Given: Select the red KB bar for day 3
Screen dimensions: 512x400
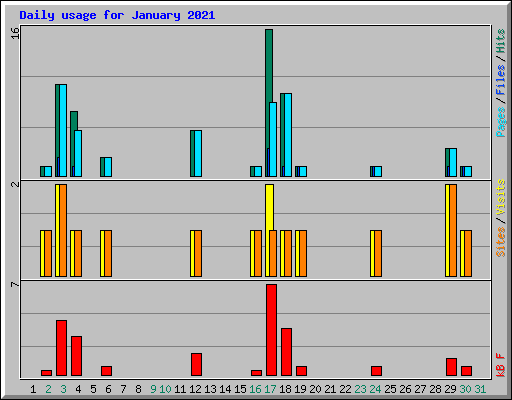Looking at the screenshot, I should tap(61, 348).
